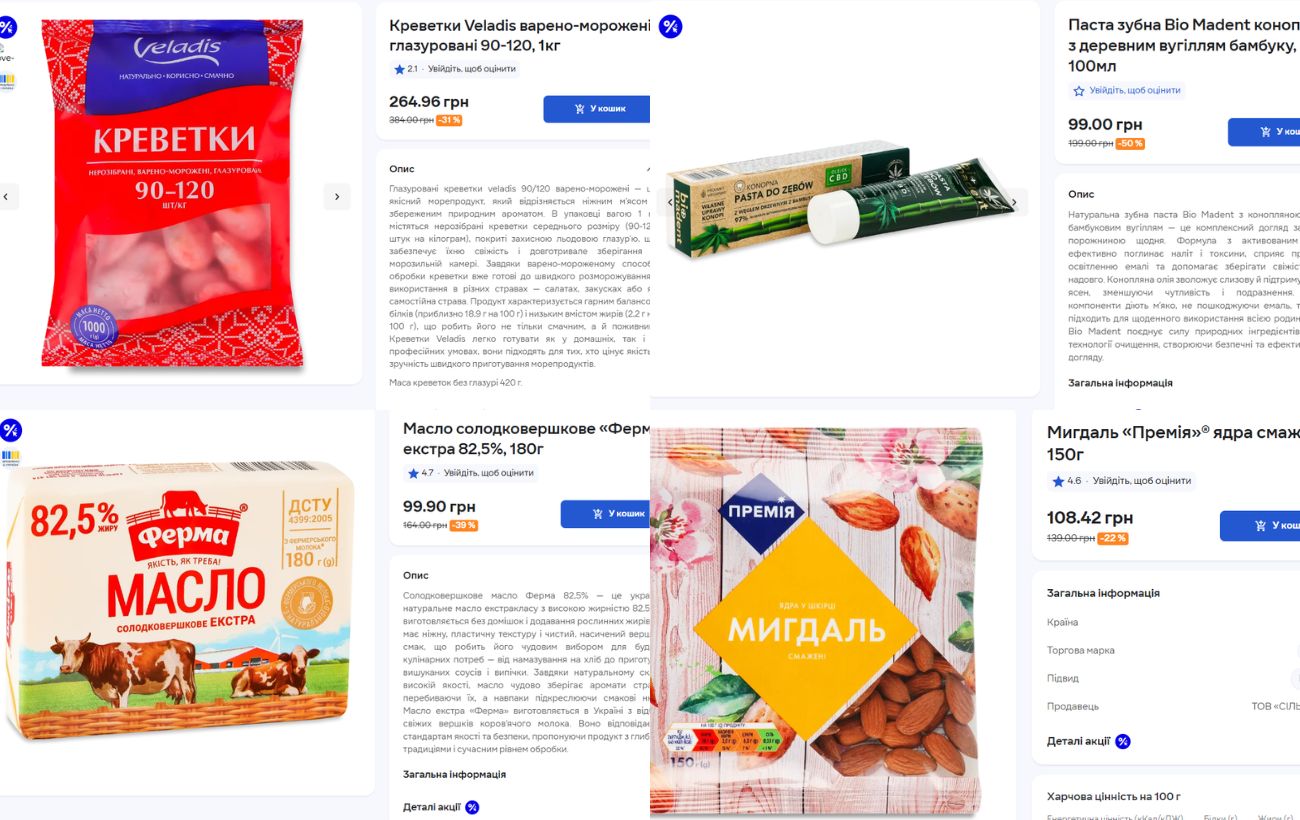Screen dimensions: 1300x820
Task: Add Veladis shrimp to cart
Action: (598, 109)
